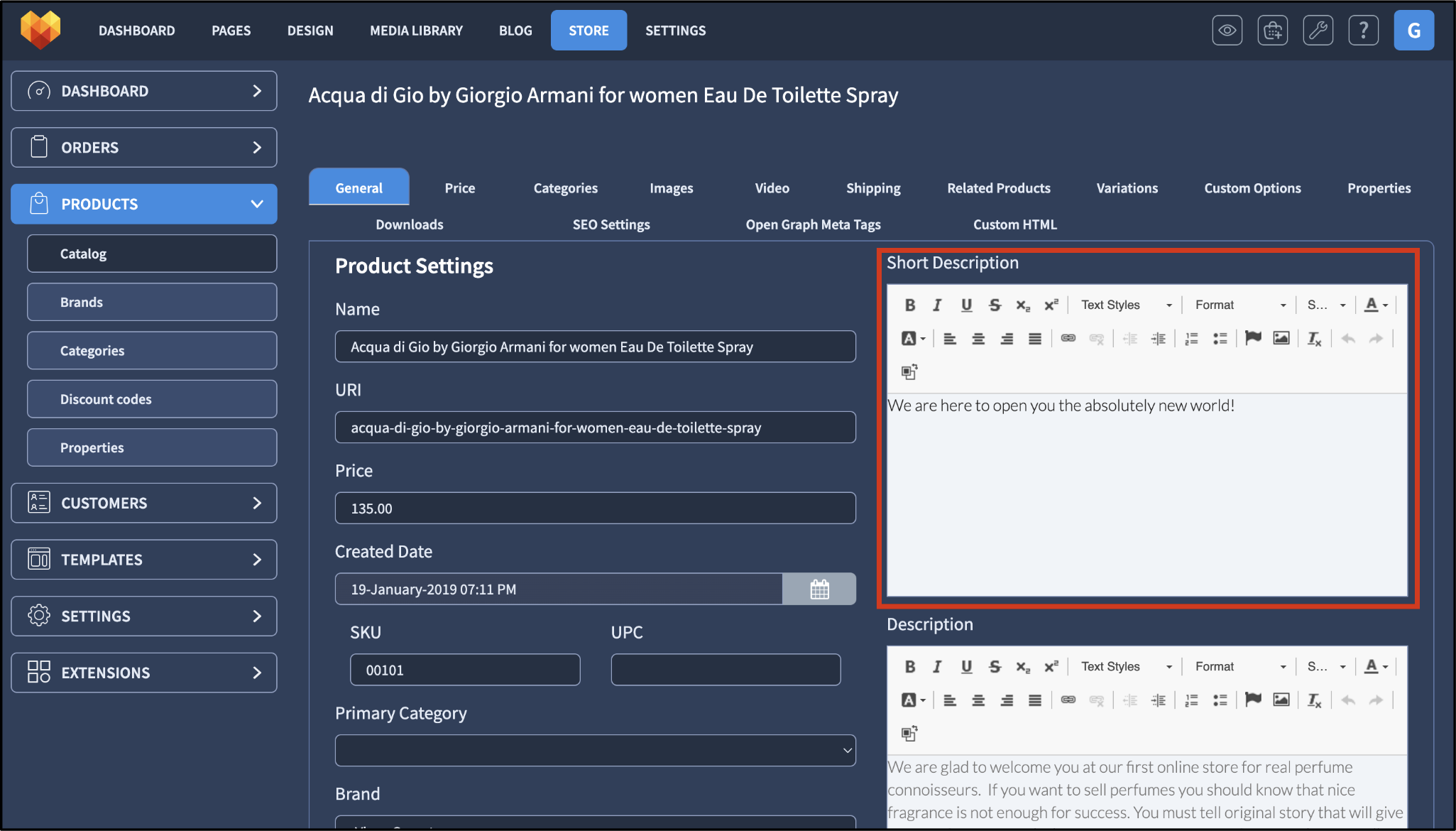The image size is (1456, 831).
Task: Toggle Underline in Short Description editor
Action: point(966,305)
